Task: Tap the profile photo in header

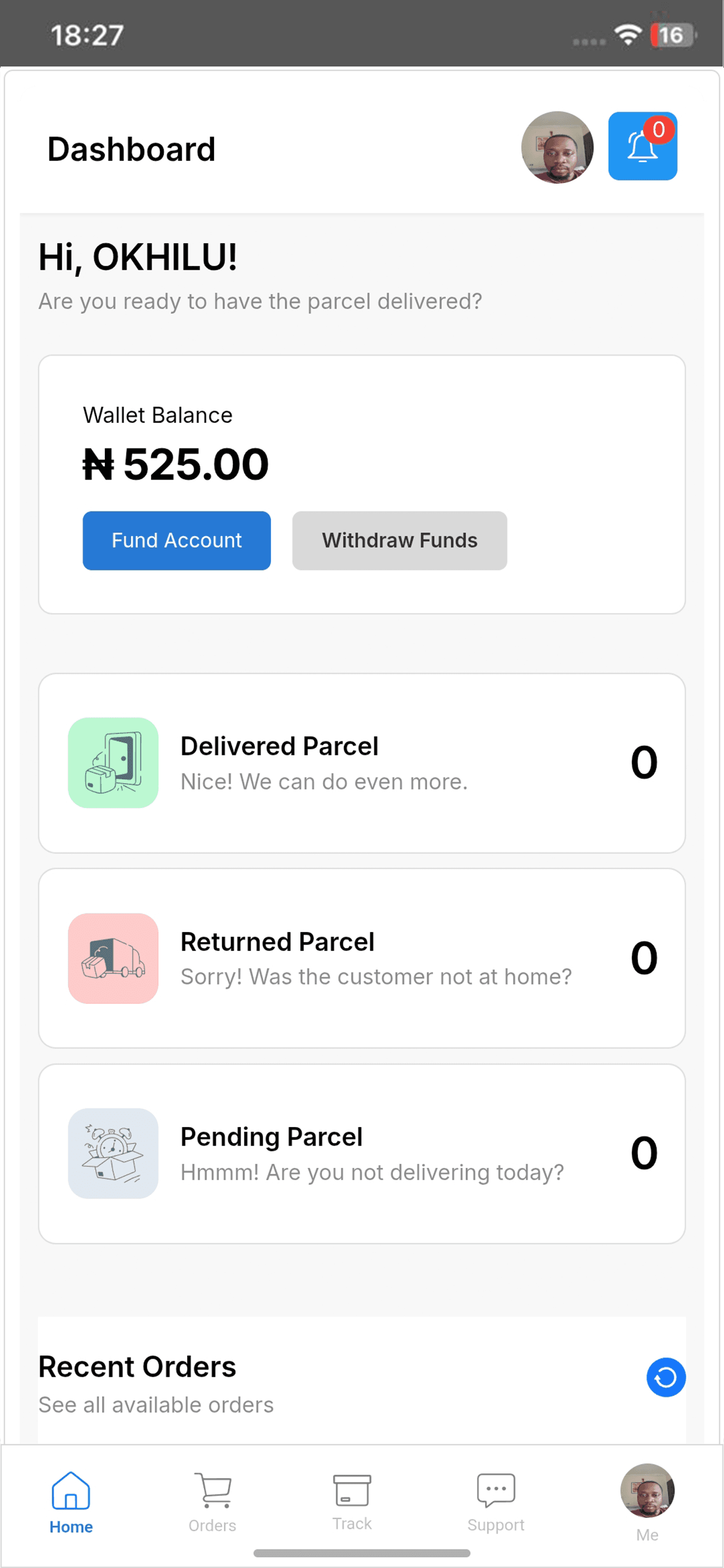Action: pos(557,148)
